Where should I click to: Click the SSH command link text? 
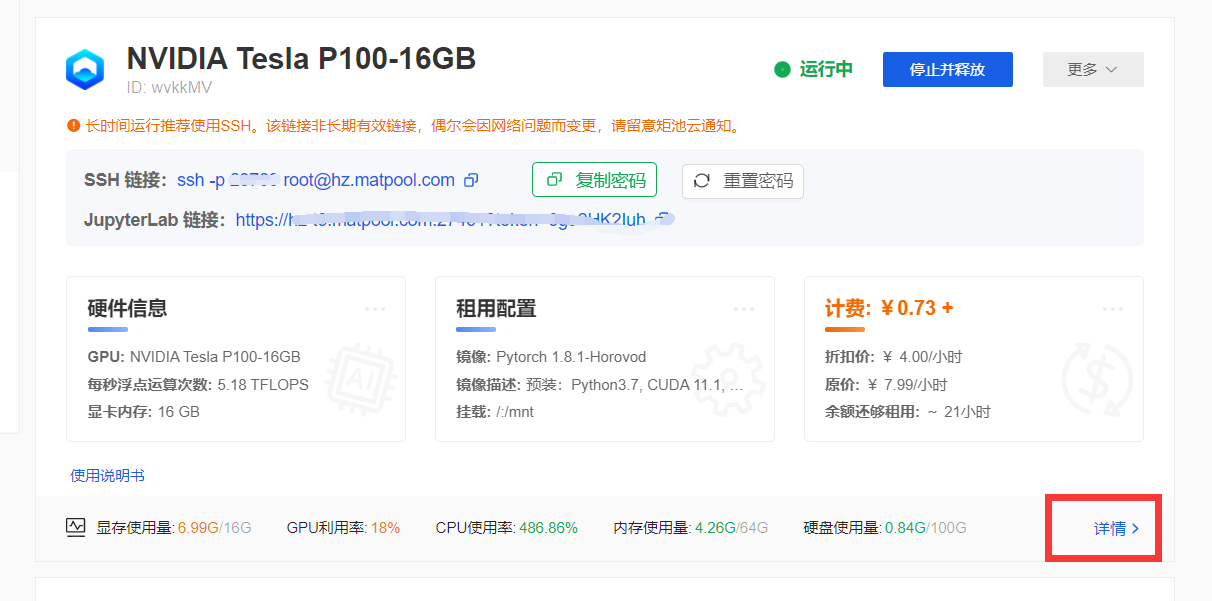[316, 180]
